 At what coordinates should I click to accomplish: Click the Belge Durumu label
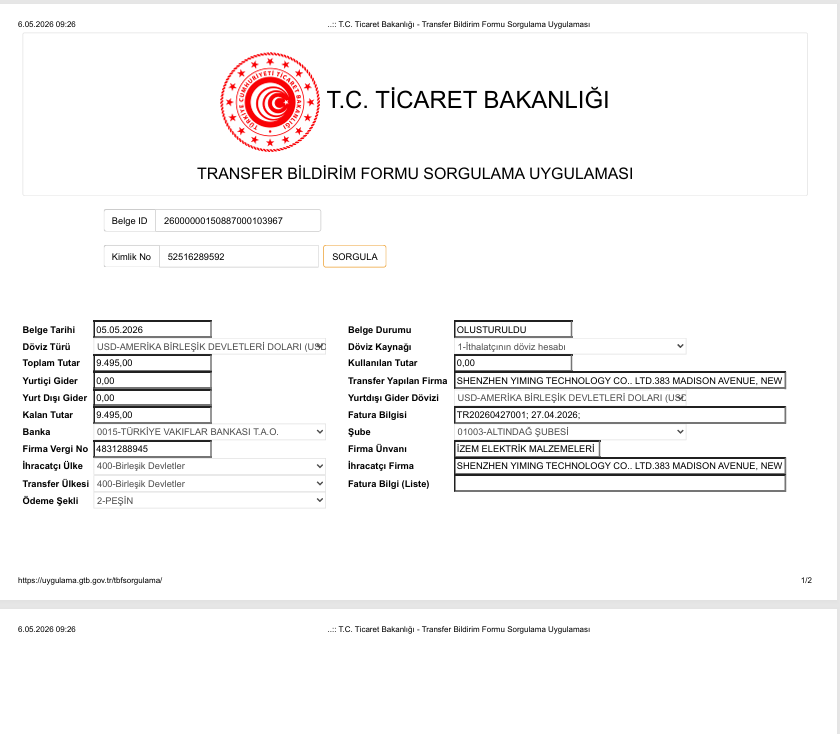click(379, 330)
